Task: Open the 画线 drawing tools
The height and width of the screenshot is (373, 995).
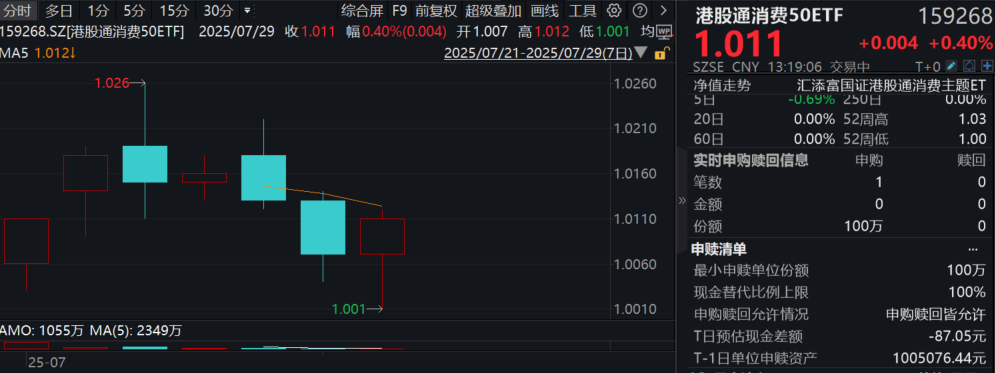Action: [543, 10]
